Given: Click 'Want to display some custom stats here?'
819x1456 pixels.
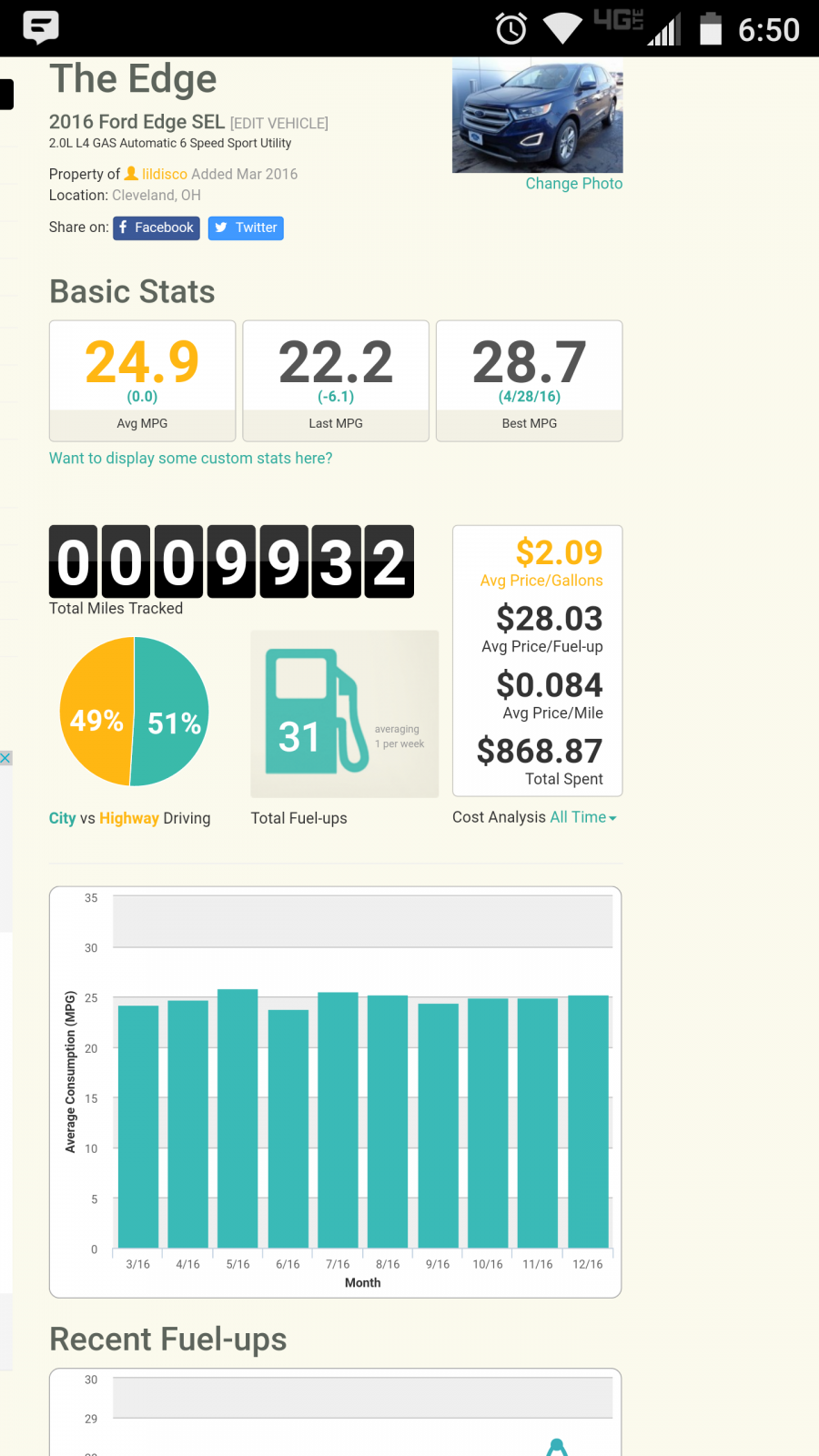Looking at the screenshot, I should click(x=191, y=459).
